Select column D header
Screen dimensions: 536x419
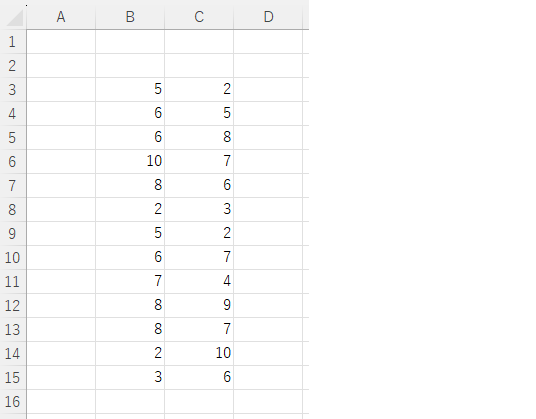[x=268, y=17]
